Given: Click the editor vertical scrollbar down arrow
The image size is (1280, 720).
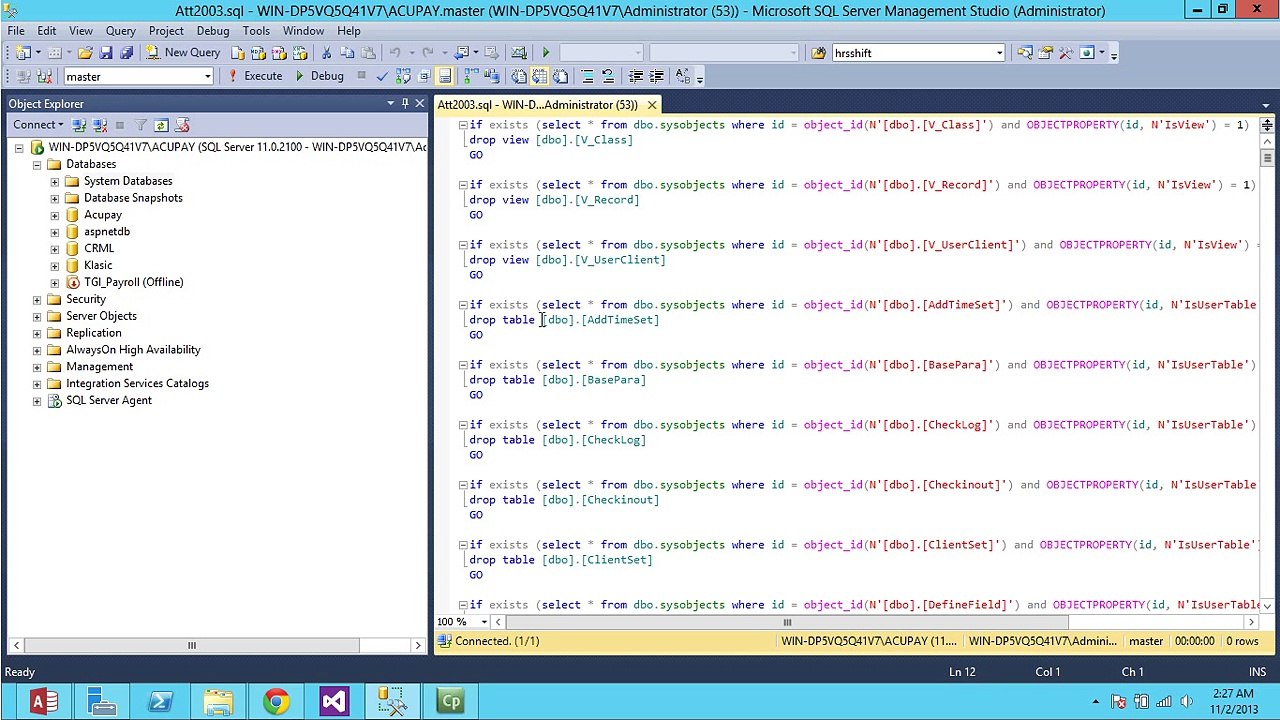Looking at the screenshot, I should 1266,605.
